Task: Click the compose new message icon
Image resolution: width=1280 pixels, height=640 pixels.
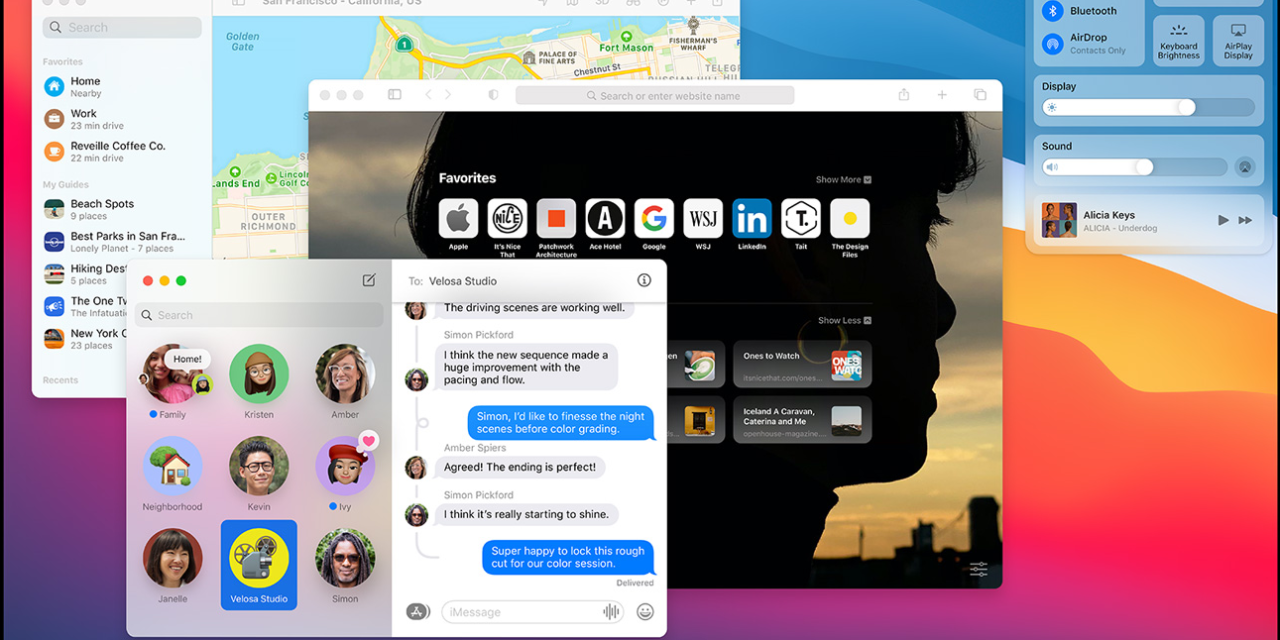Action: click(369, 281)
